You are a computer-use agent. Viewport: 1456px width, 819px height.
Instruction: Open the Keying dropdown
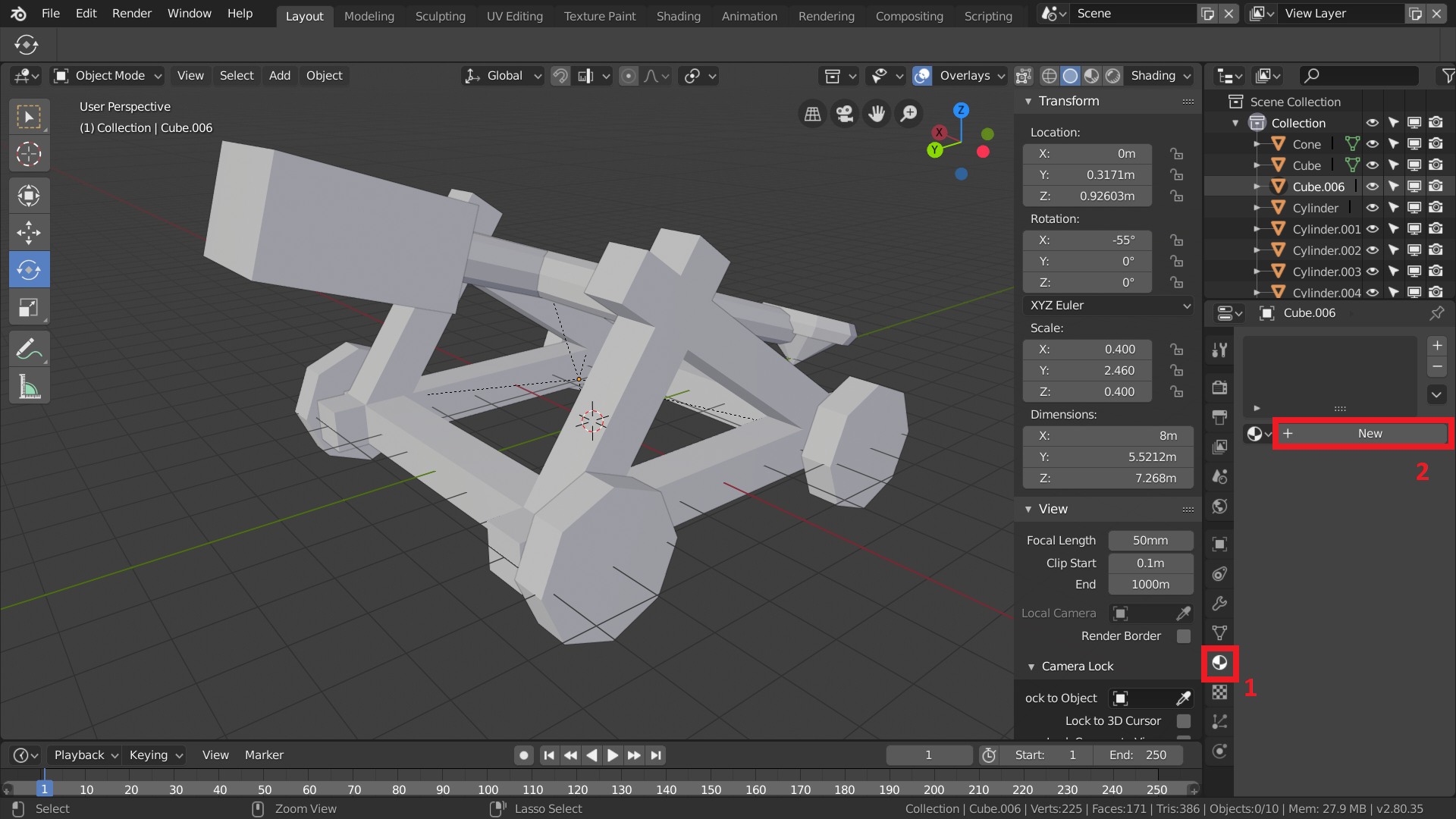155,755
